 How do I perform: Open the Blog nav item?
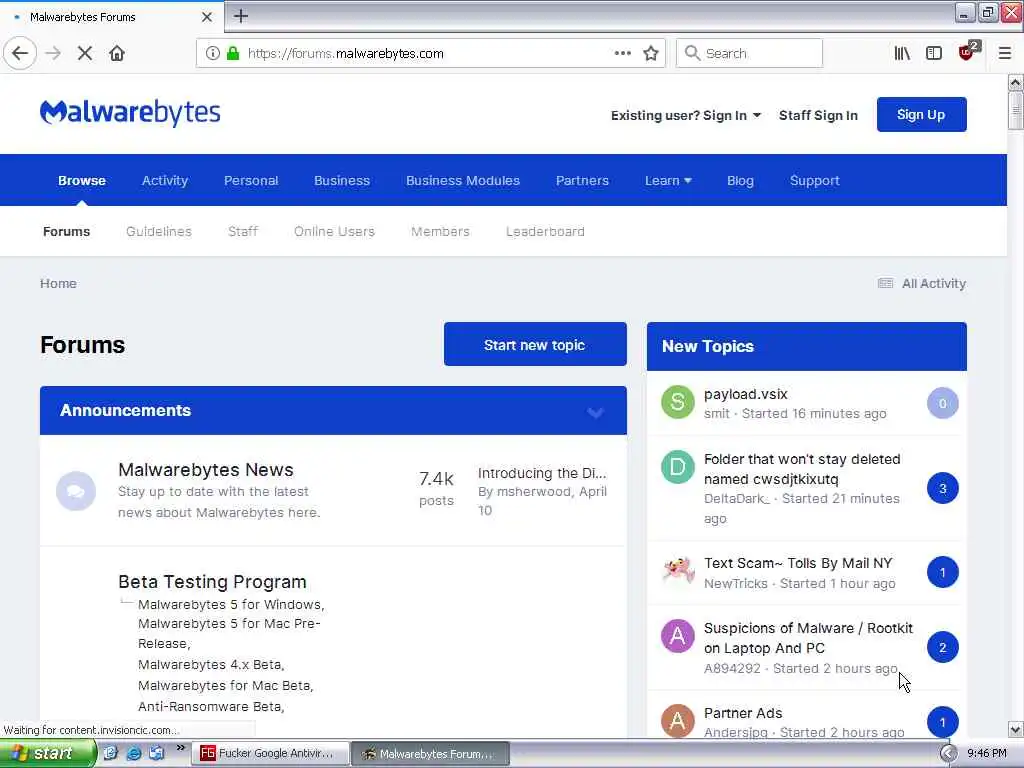740,181
